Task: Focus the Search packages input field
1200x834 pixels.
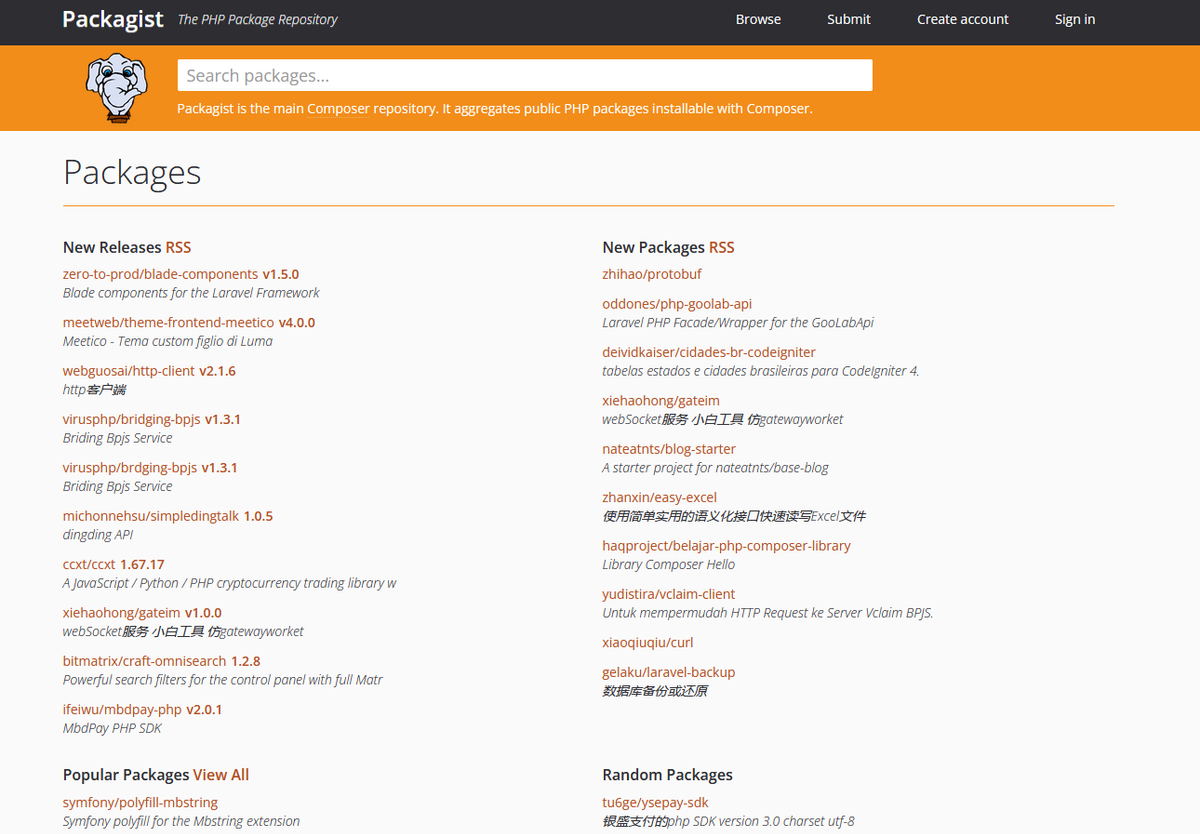Action: tap(525, 75)
